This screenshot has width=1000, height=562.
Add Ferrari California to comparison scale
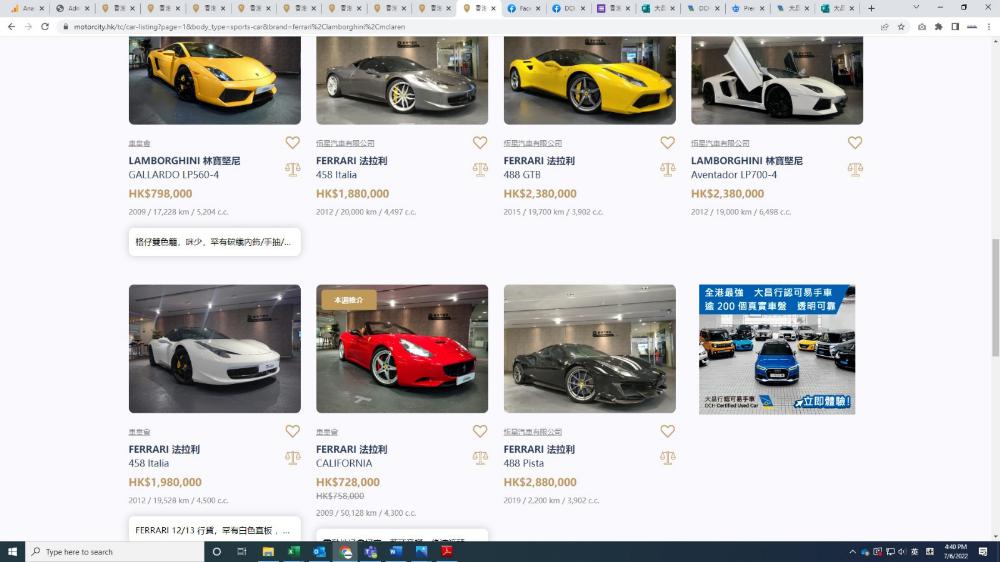[x=480, y=457]
